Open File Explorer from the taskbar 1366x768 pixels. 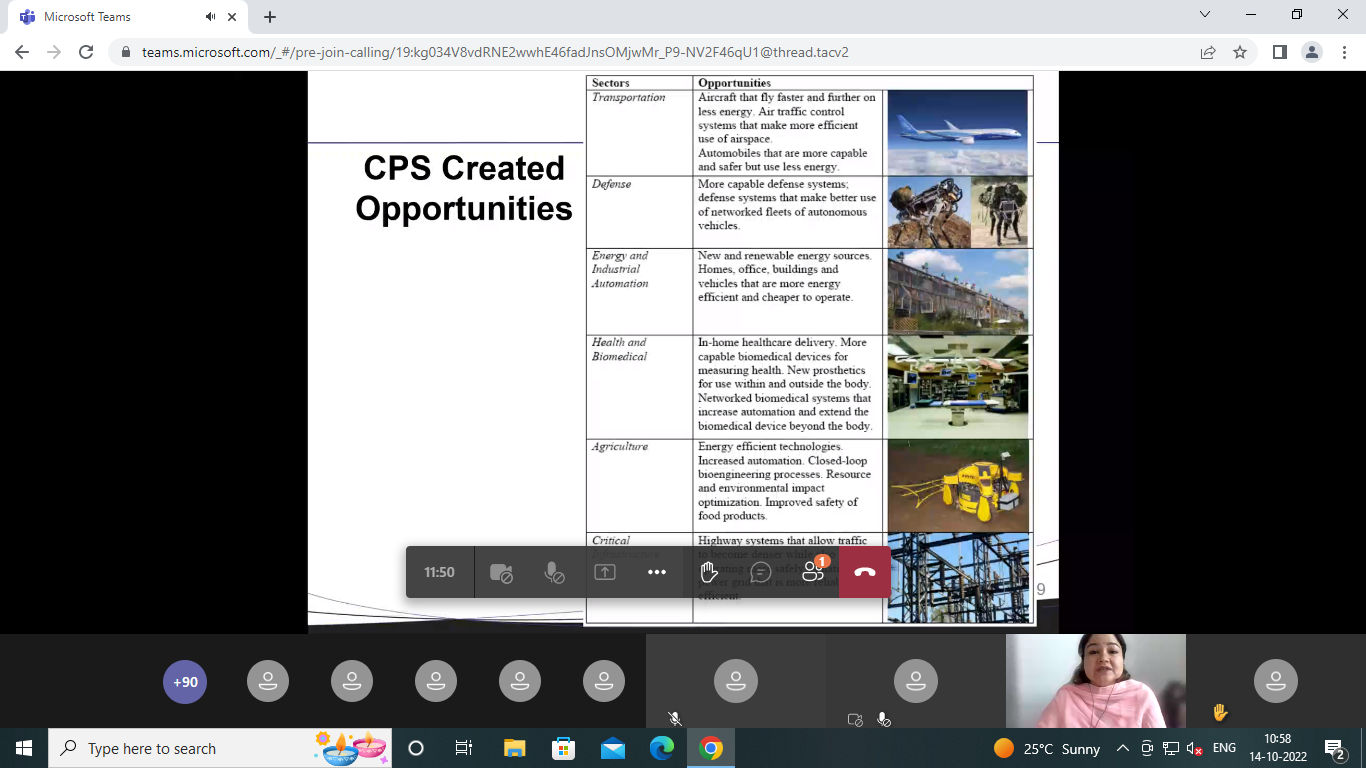click(514, 748)
